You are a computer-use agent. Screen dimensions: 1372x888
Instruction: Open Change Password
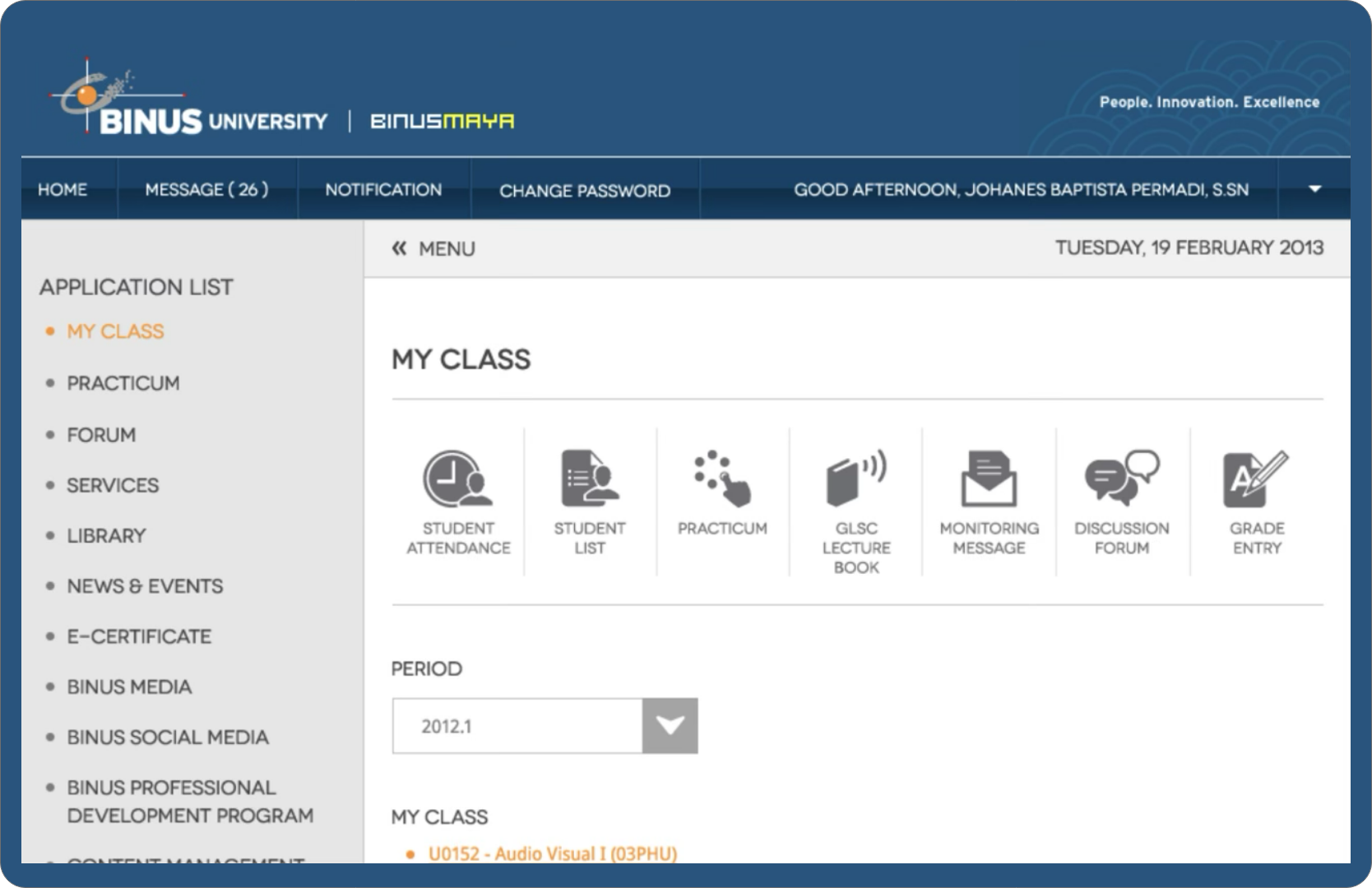[x=584, y=191]
